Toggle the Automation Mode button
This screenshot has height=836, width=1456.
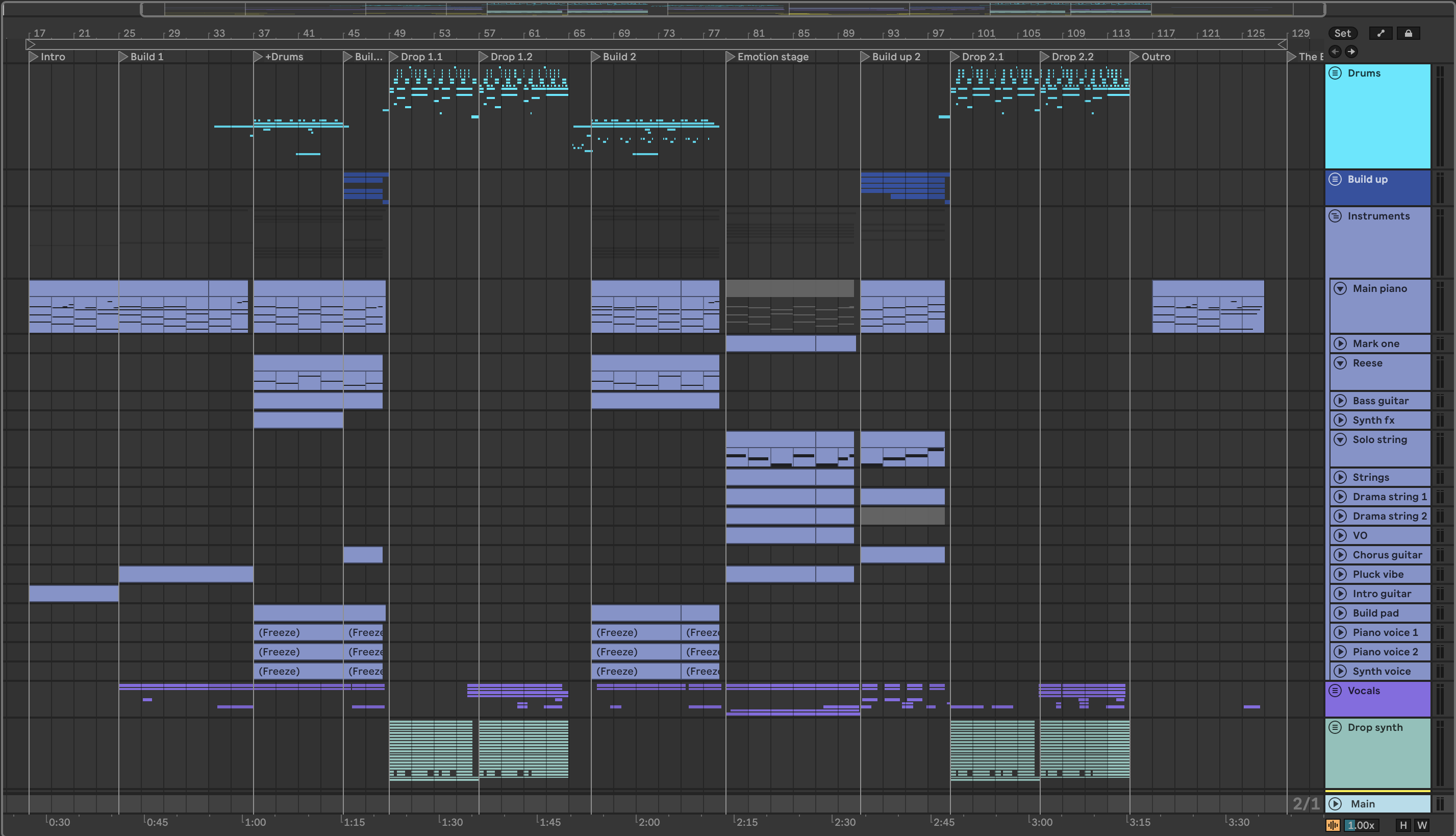[1380, 33]
